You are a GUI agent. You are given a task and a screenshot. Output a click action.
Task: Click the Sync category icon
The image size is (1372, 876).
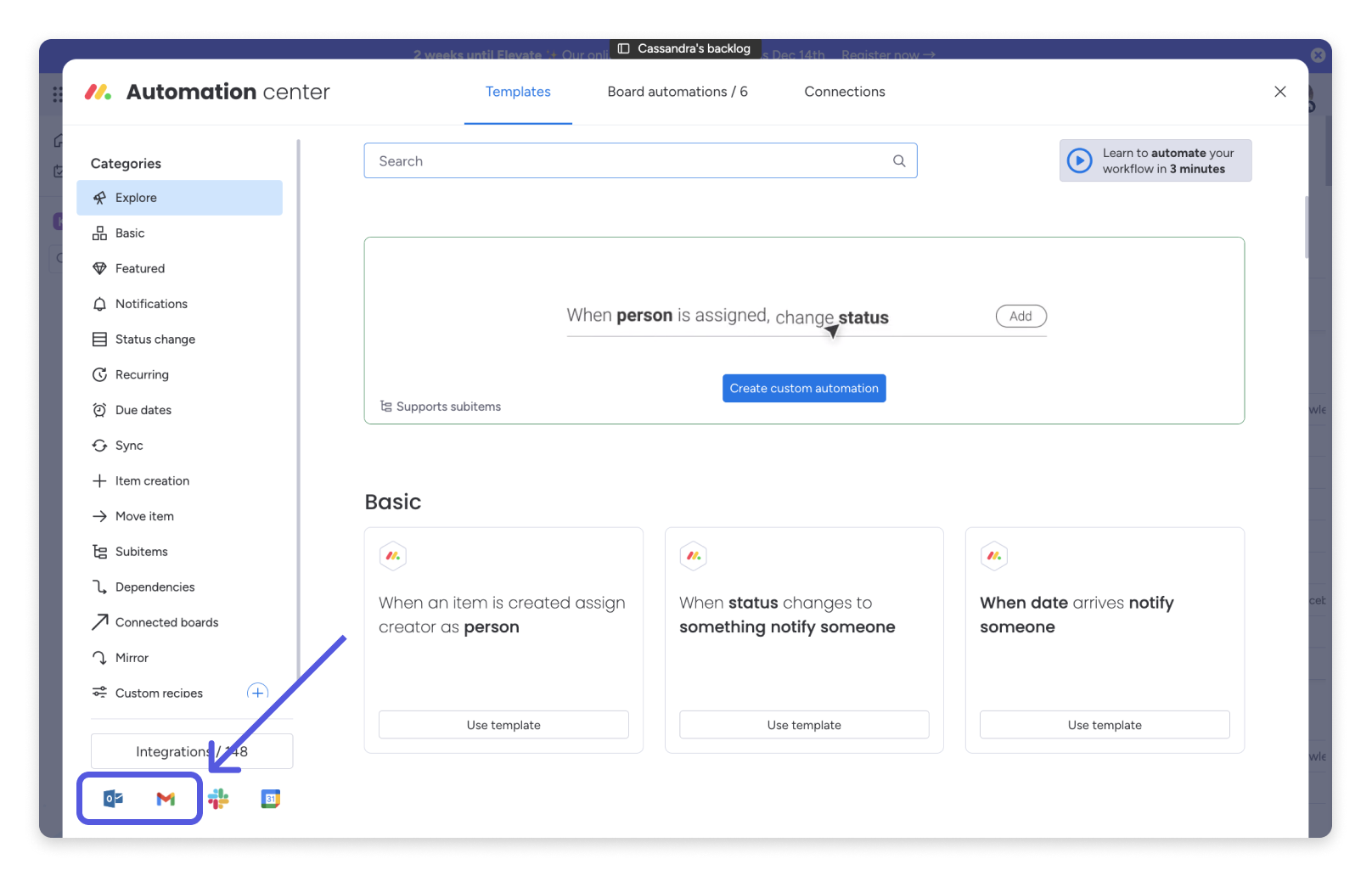coord(99,445)
